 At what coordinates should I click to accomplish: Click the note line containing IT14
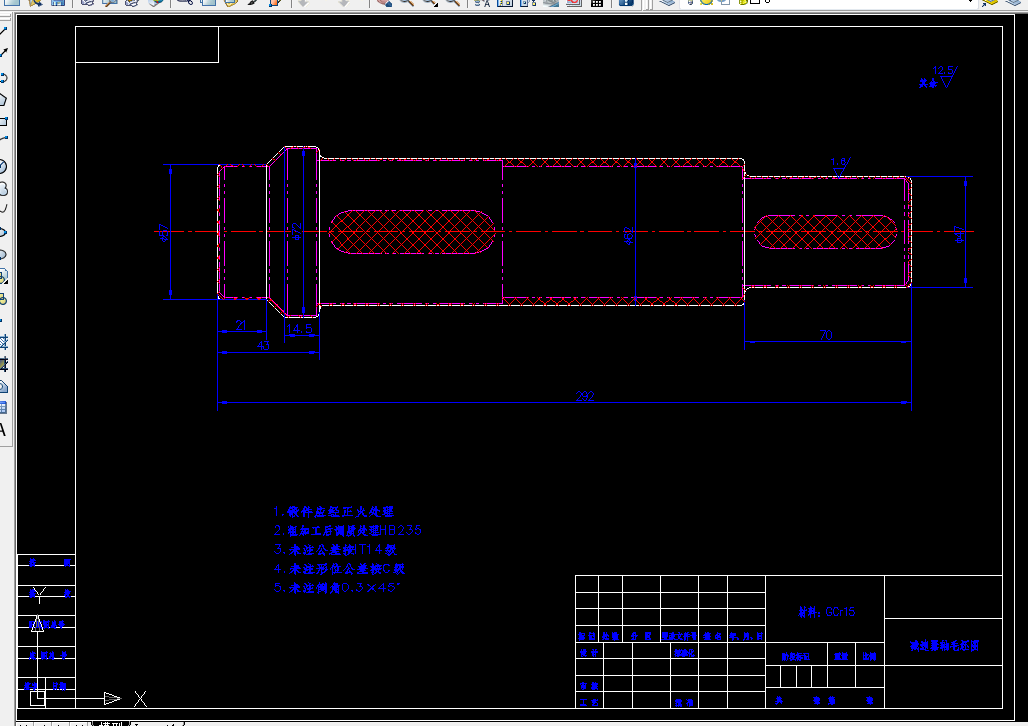(335, 550)
